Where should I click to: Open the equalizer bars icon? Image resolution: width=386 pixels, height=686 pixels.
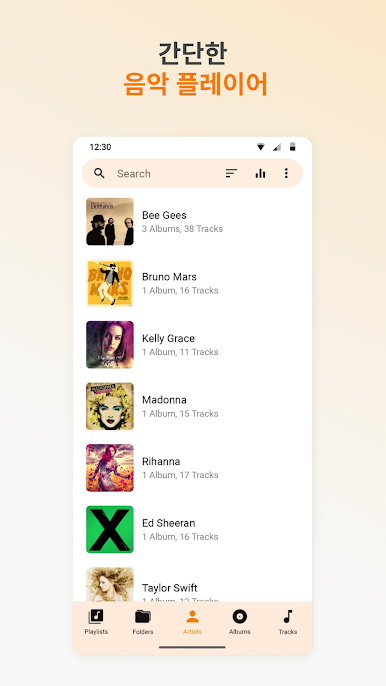coord(260,173)
